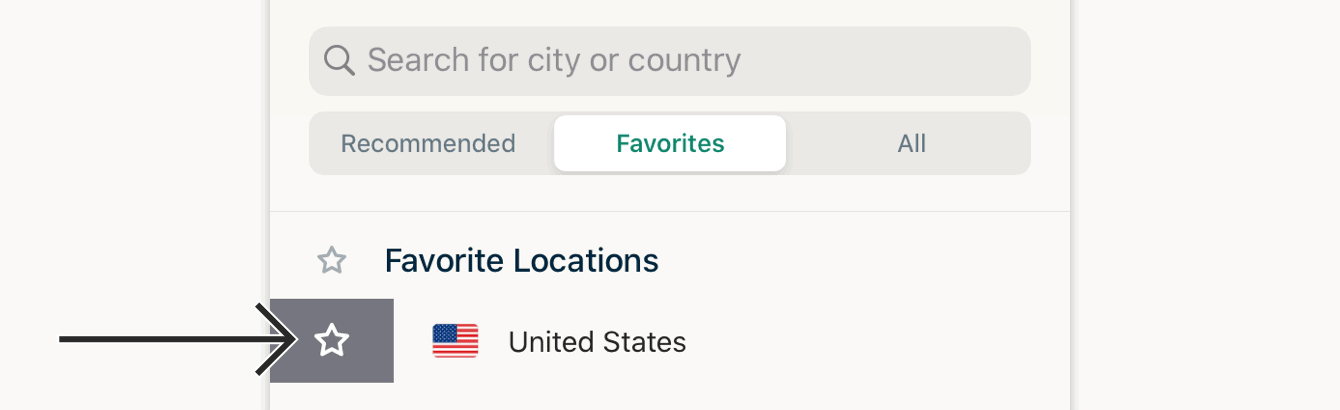
Task: View recommended VPN locations
Action: (x=428, y=143)
